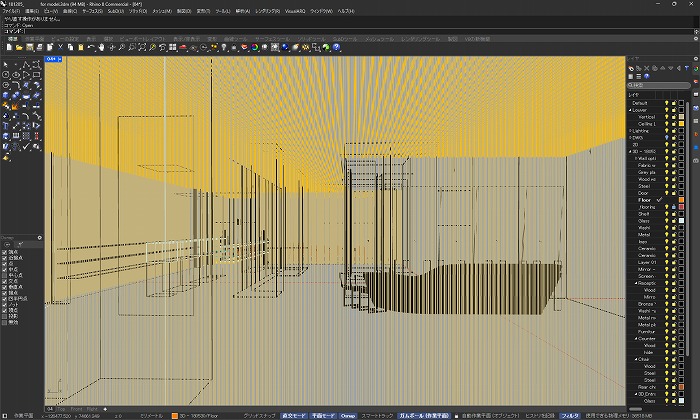Switch to the Front viewport tab
Screen dimensions: 700x420
click(76, 409)
